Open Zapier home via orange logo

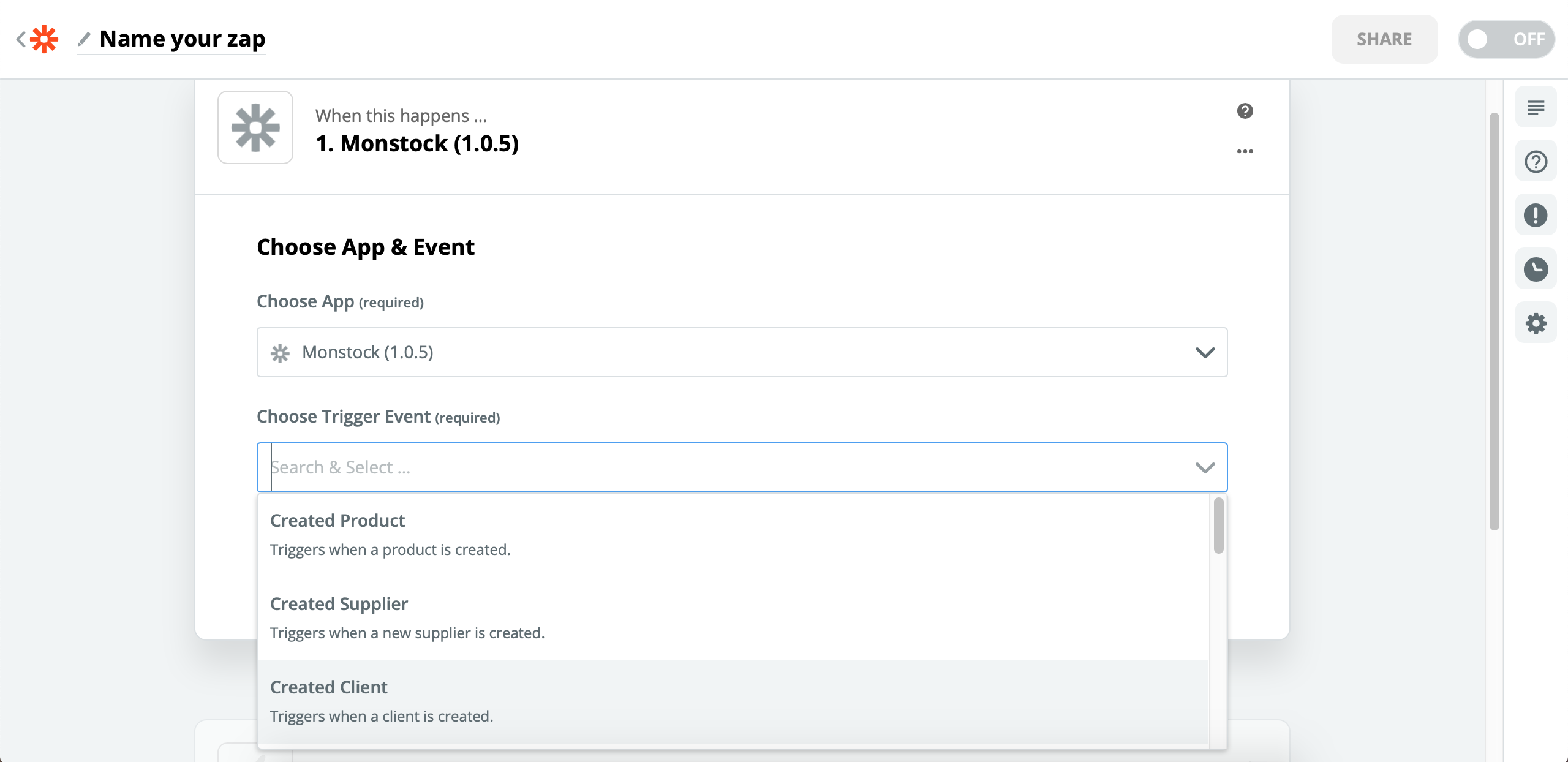44,39
